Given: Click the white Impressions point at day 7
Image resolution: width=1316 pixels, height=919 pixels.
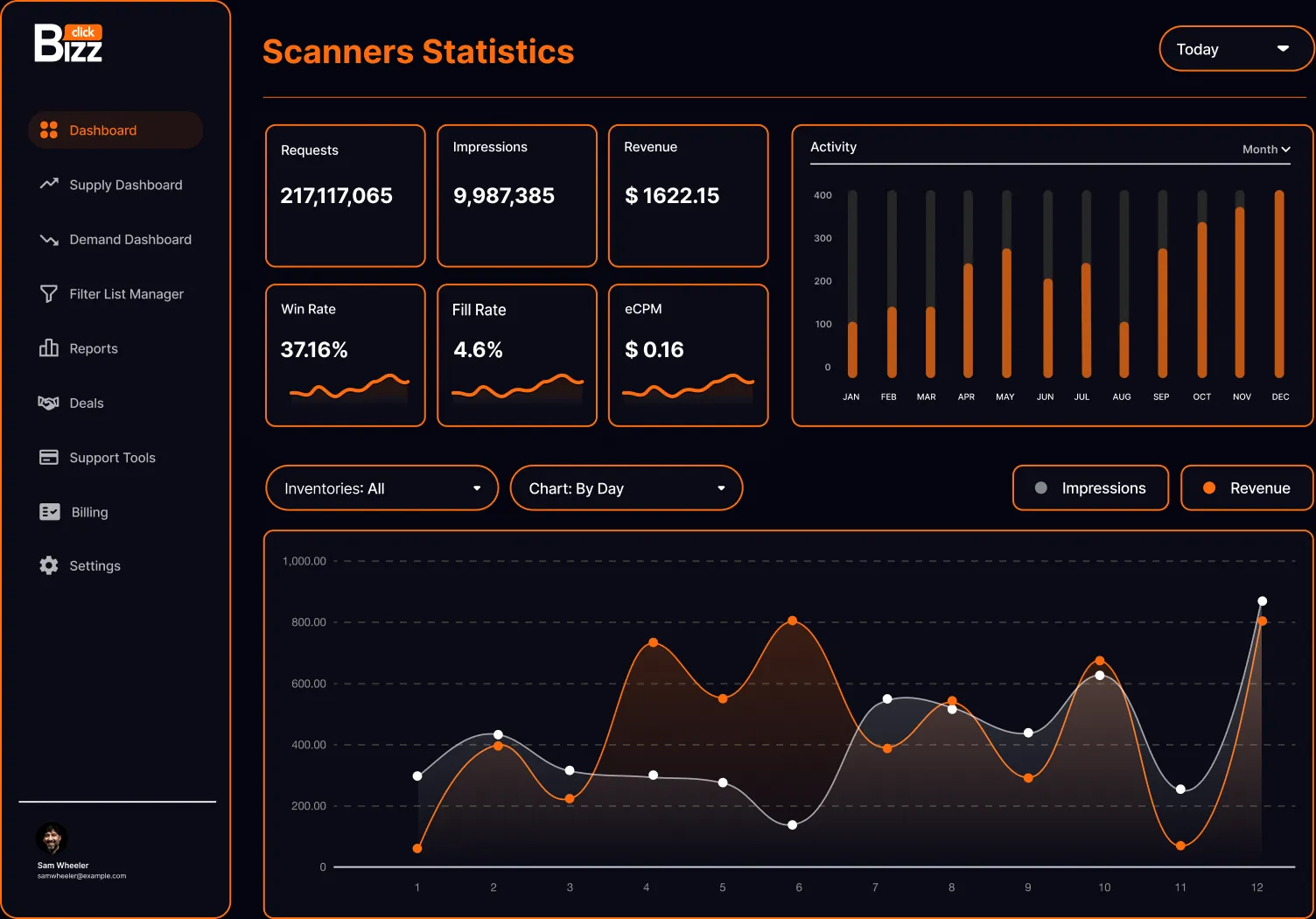Looking at the screenshot, I should [887, 699].
